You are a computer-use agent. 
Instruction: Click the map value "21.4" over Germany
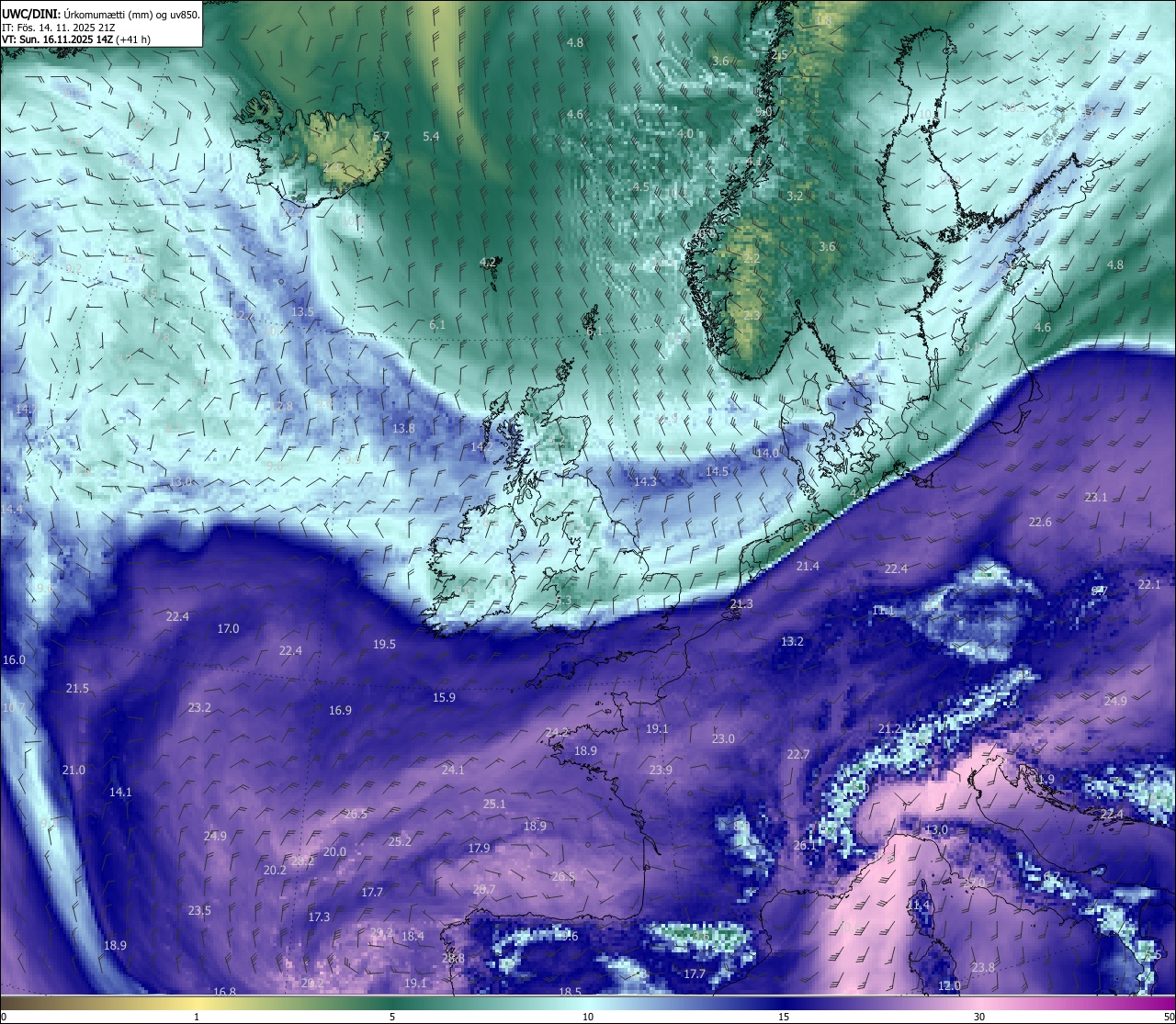[x=808, y=566]
